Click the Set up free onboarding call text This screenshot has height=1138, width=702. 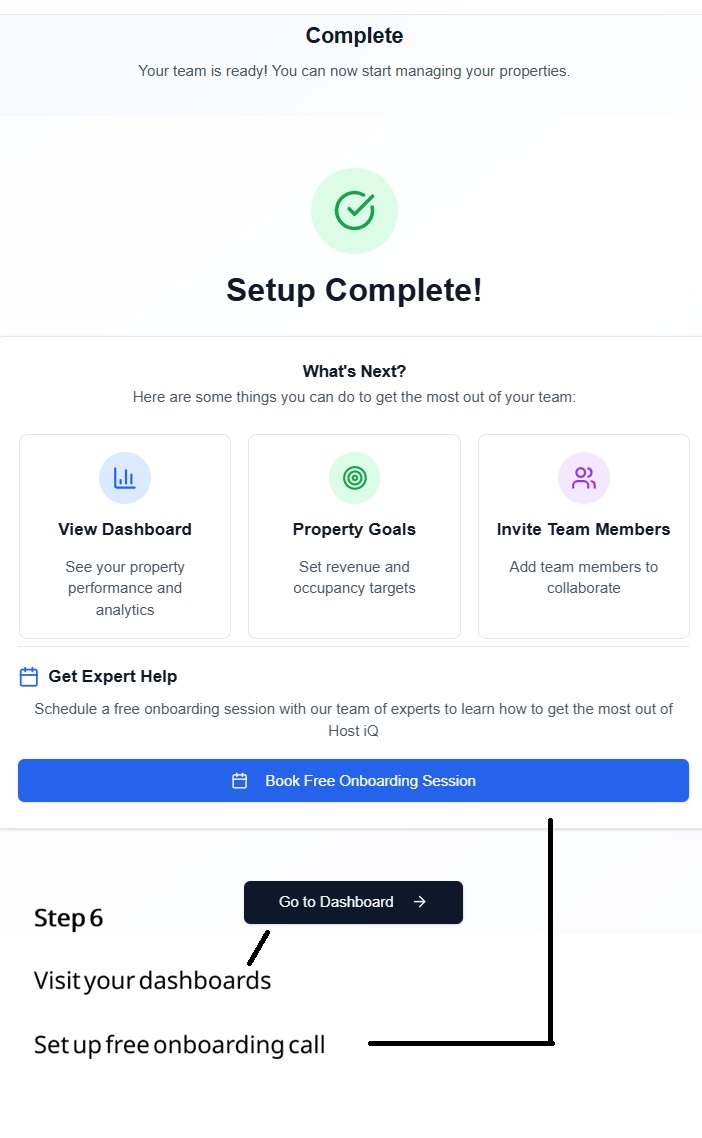179,1044
